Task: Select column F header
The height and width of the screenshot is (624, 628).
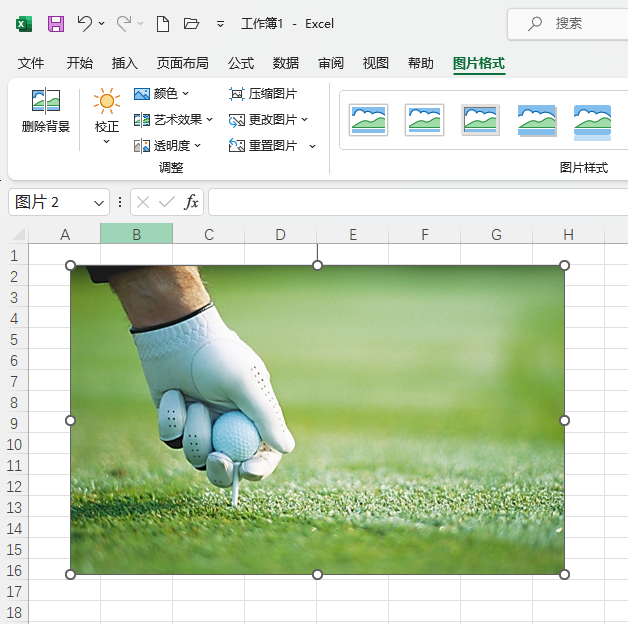Action: click(x=425, y=234)
